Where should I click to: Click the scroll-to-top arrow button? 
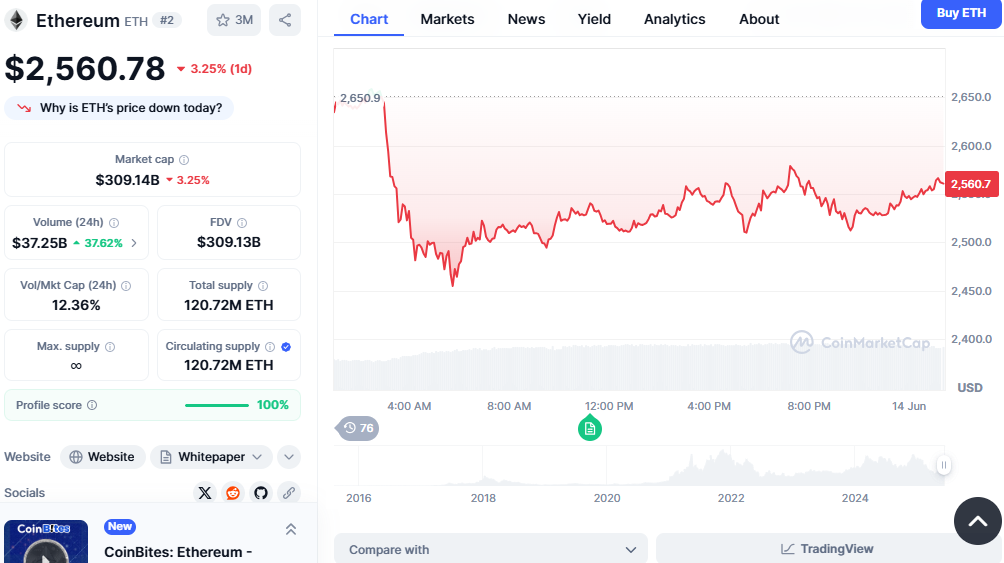click(x=977, y=521)
